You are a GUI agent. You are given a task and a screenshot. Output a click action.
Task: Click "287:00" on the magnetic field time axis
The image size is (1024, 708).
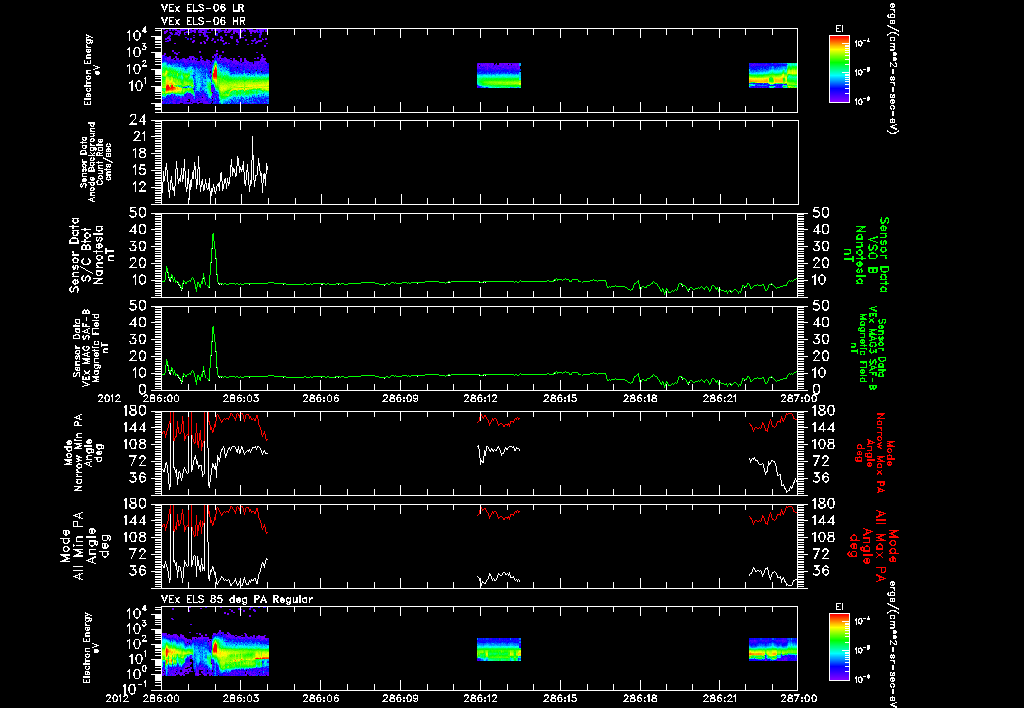click(x=798, y=398)
